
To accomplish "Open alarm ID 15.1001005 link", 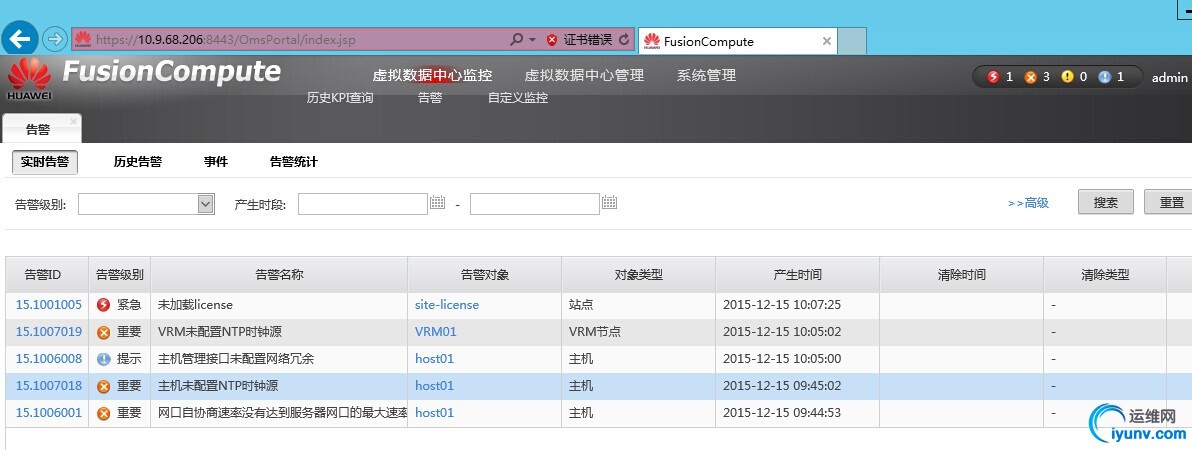I will click(x=48, y=305).
